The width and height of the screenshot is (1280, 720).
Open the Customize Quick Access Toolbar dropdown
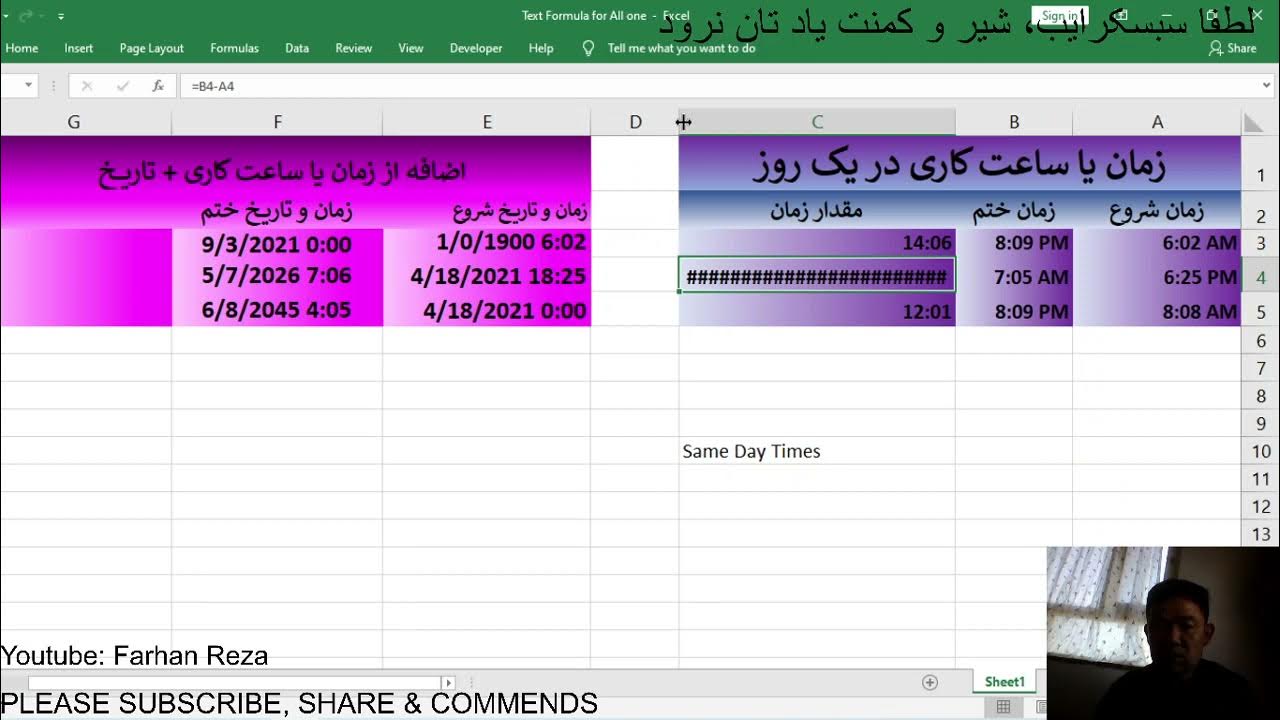coord(61,16)
